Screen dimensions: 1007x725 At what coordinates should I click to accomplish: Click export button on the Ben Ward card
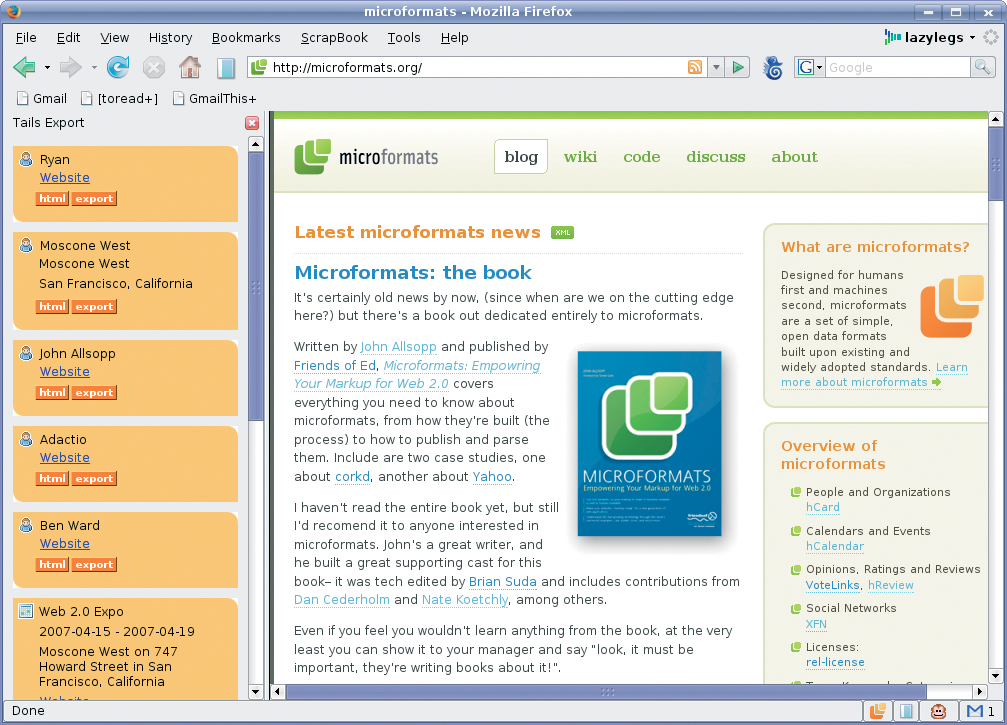pyautogui.click(x=94, y=564)
